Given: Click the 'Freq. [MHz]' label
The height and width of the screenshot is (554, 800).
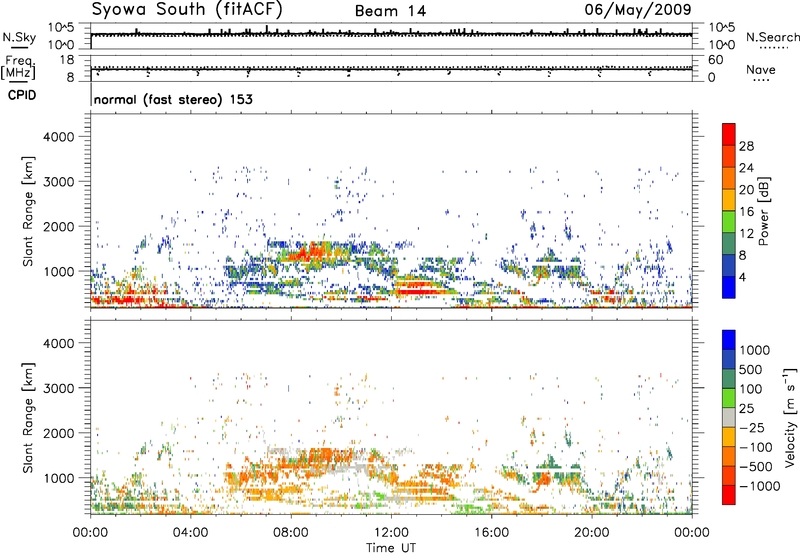Looking at the screenshot, I should coord(18,67).
